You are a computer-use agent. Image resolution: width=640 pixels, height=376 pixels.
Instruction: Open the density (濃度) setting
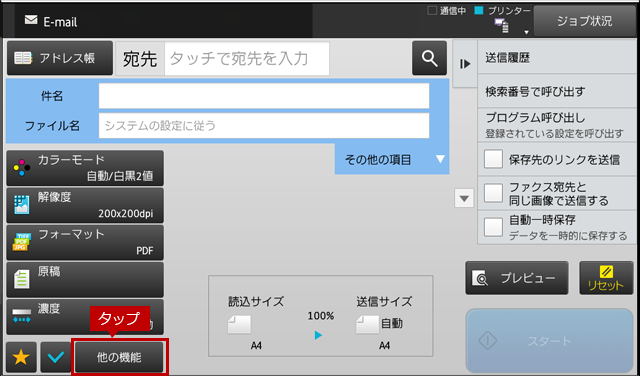[x=85, y=317]
